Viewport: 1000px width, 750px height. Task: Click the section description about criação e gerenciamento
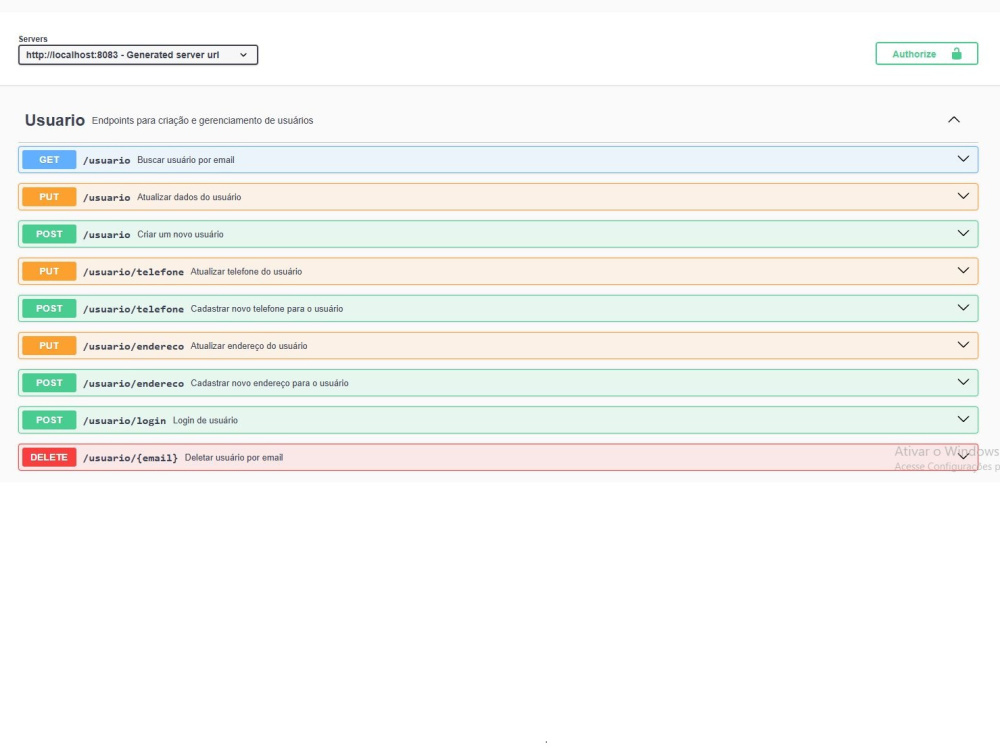(x=202, y=121)
